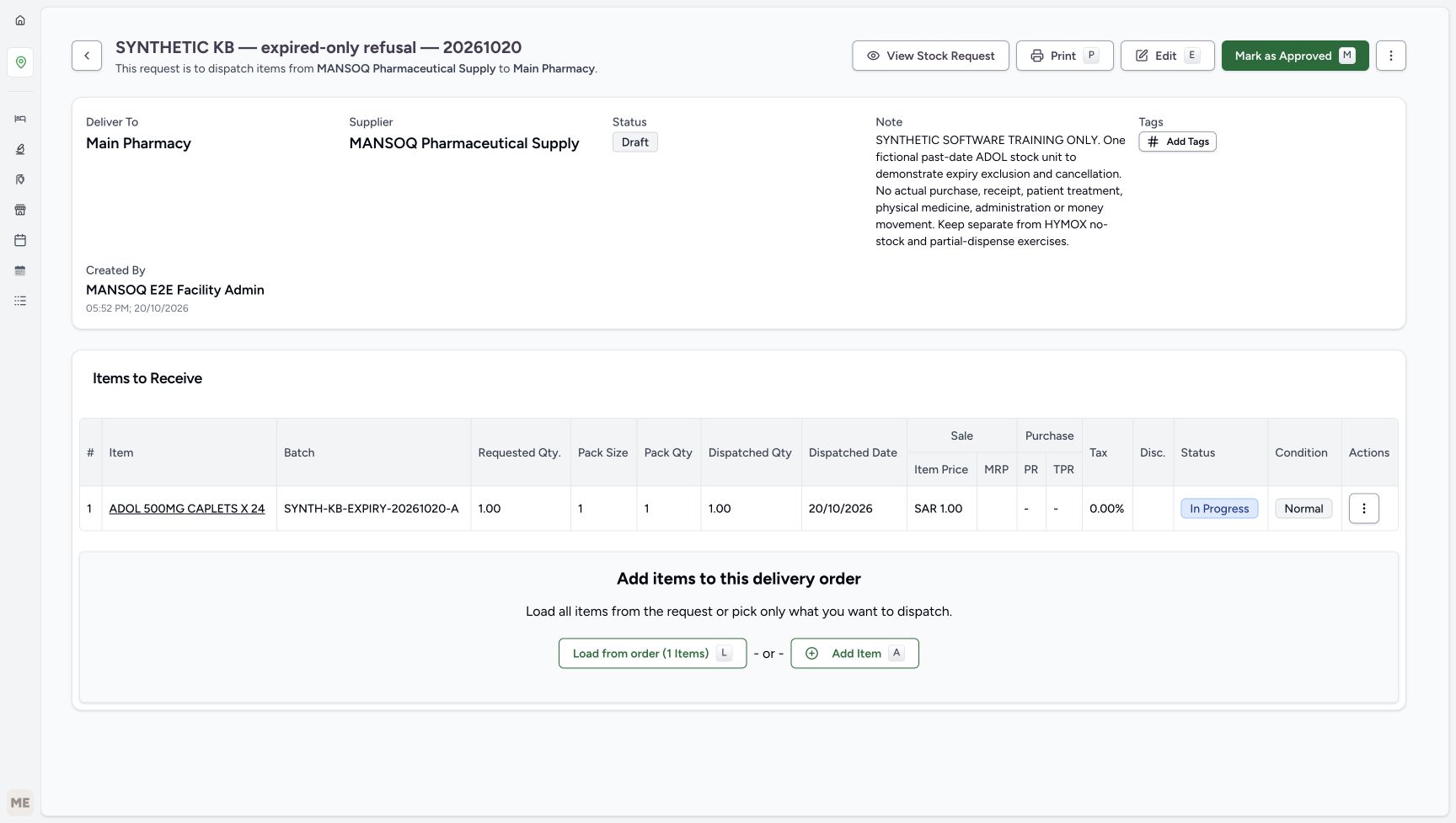Screen dimensions: 1456x823
Task: Click the ME avatar at bottom-left
Action: tap(20, 803)
